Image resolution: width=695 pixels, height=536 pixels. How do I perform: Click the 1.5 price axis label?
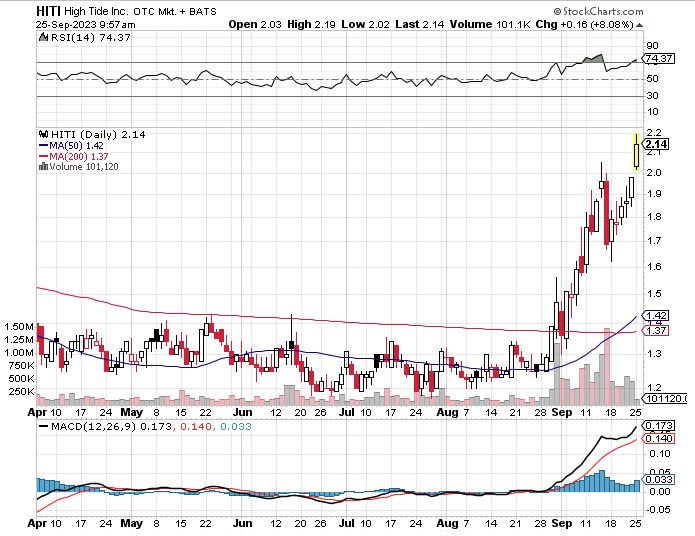(x=654, y=293)
